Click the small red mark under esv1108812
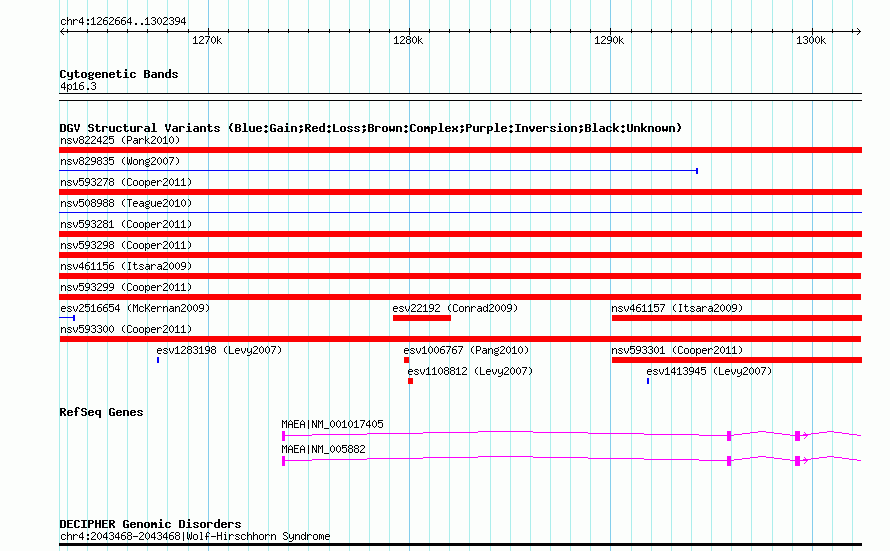 tap(410, 381)
